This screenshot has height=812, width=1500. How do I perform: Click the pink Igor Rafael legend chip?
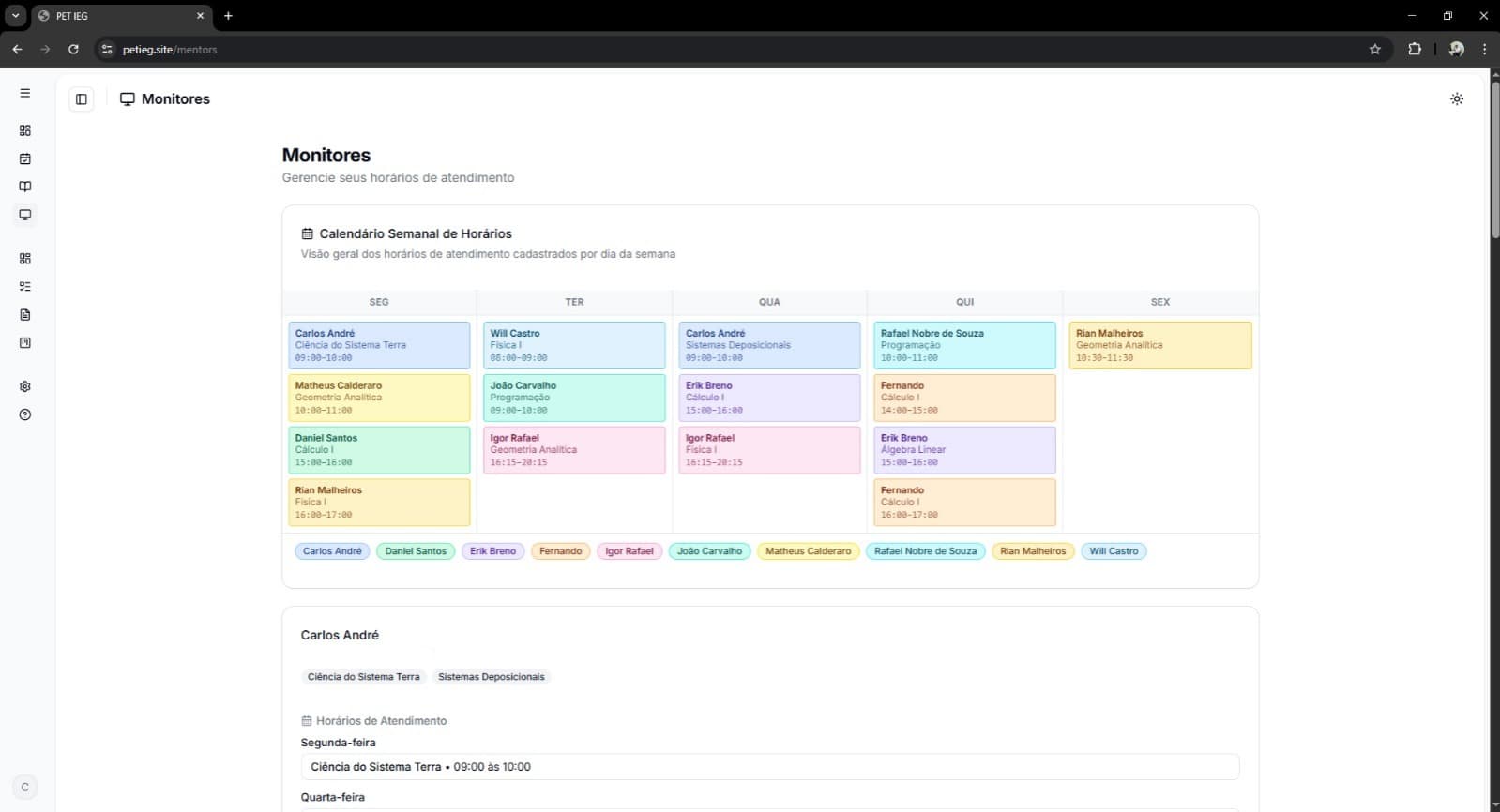(629, 551)
